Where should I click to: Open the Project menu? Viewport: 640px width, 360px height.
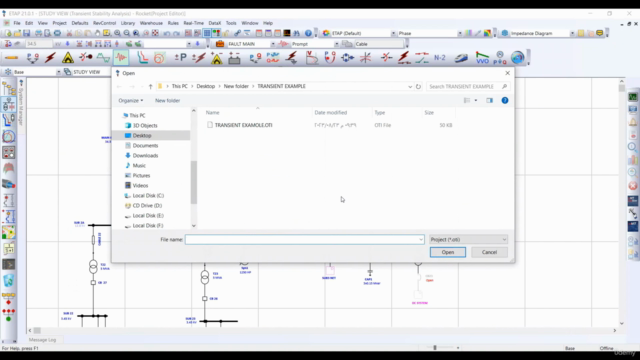(x=59, y=23)
